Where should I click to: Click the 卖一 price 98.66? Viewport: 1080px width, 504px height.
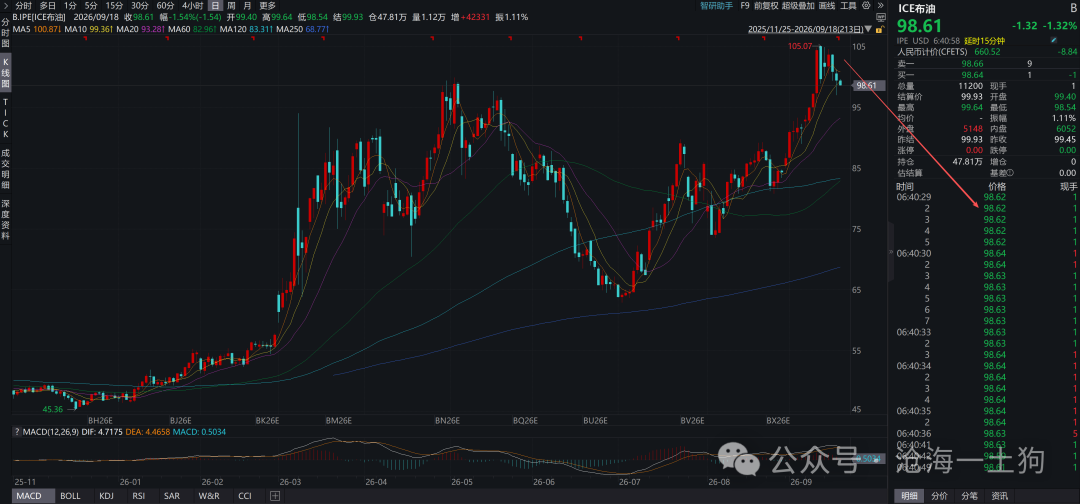point(974,63)
